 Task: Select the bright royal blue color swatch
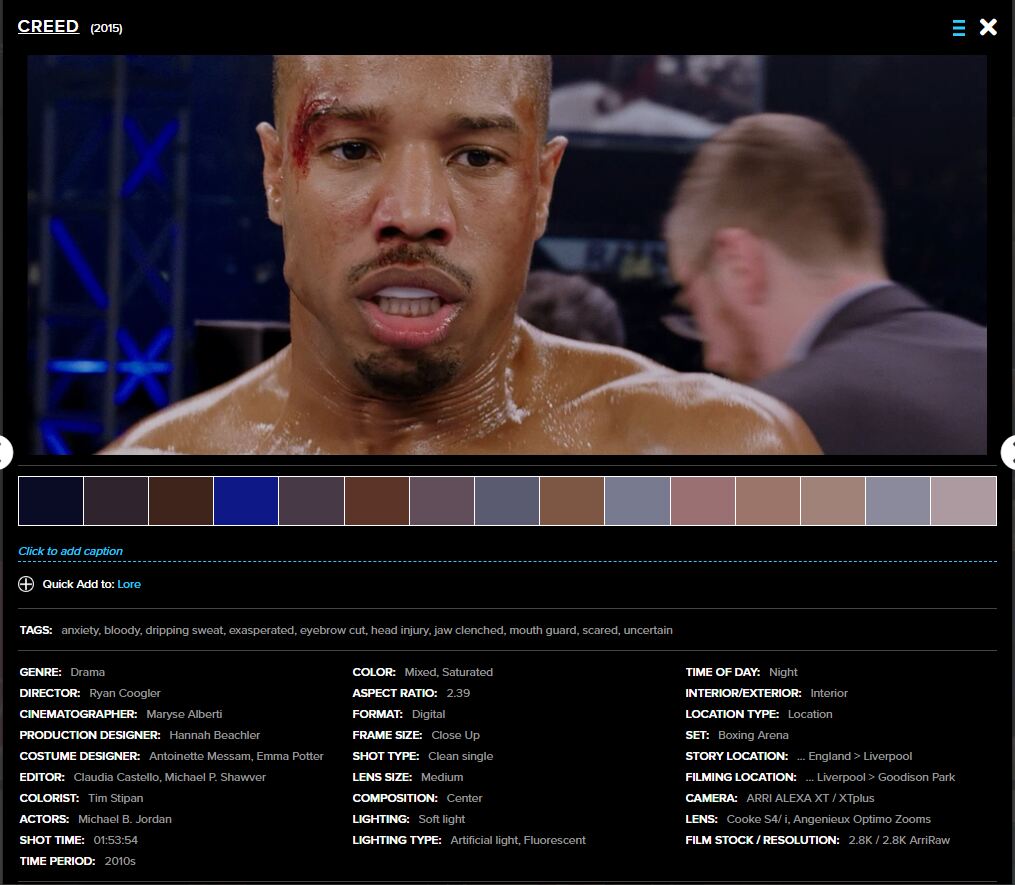(x=246, y=501)
